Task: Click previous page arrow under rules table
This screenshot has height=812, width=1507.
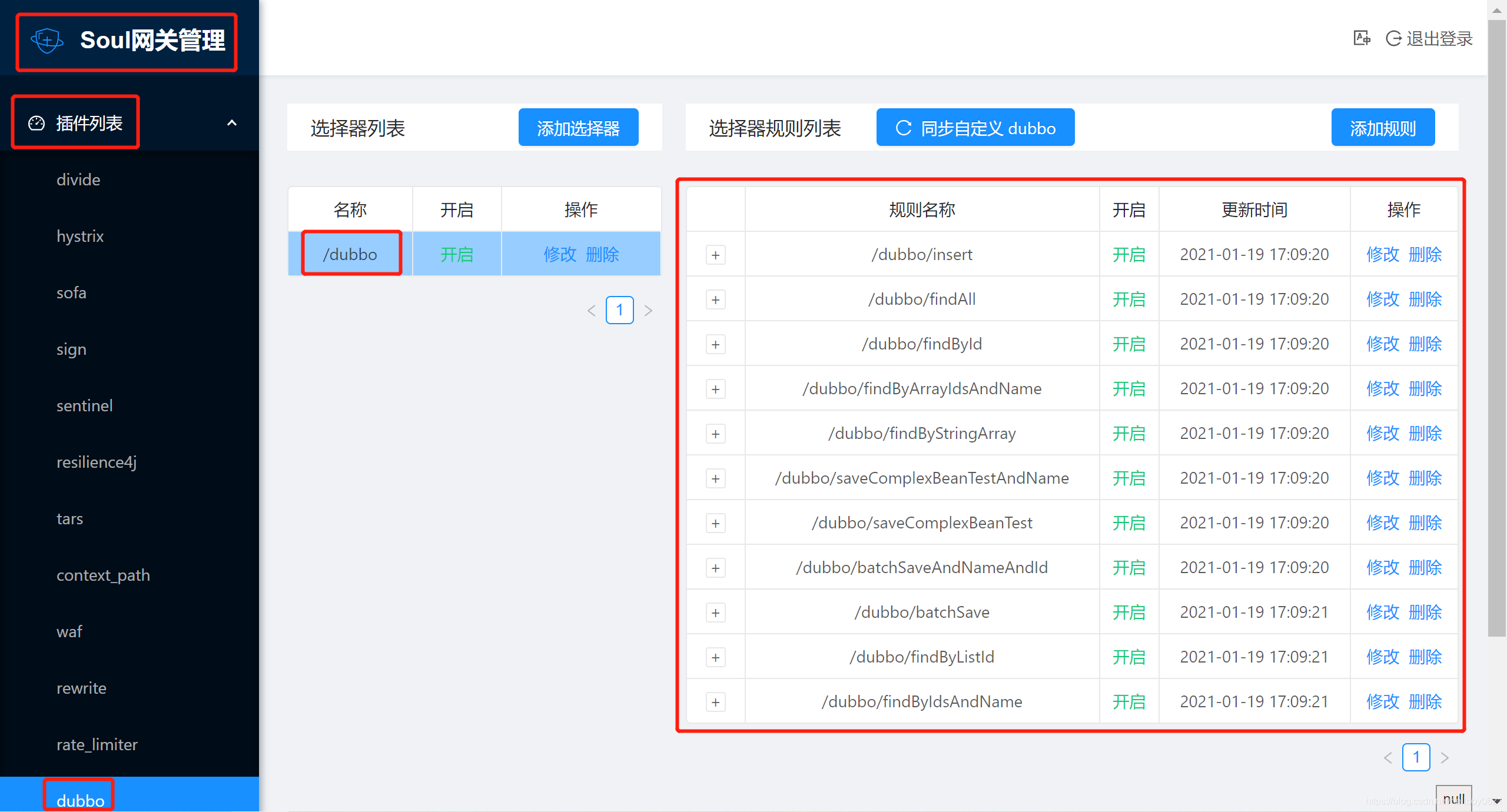Action: click(x=1387, y=758)
